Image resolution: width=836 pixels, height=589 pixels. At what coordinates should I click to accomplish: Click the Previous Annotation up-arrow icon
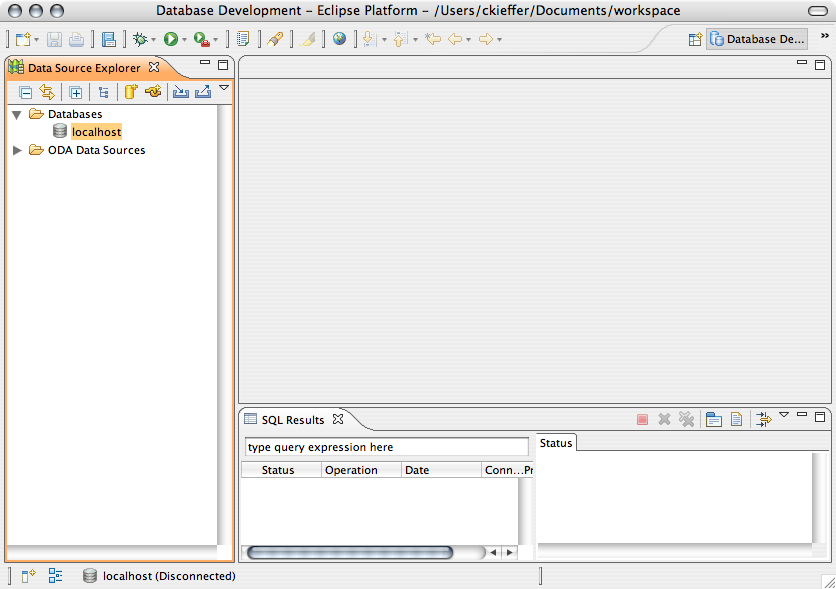tap(400, 39)
